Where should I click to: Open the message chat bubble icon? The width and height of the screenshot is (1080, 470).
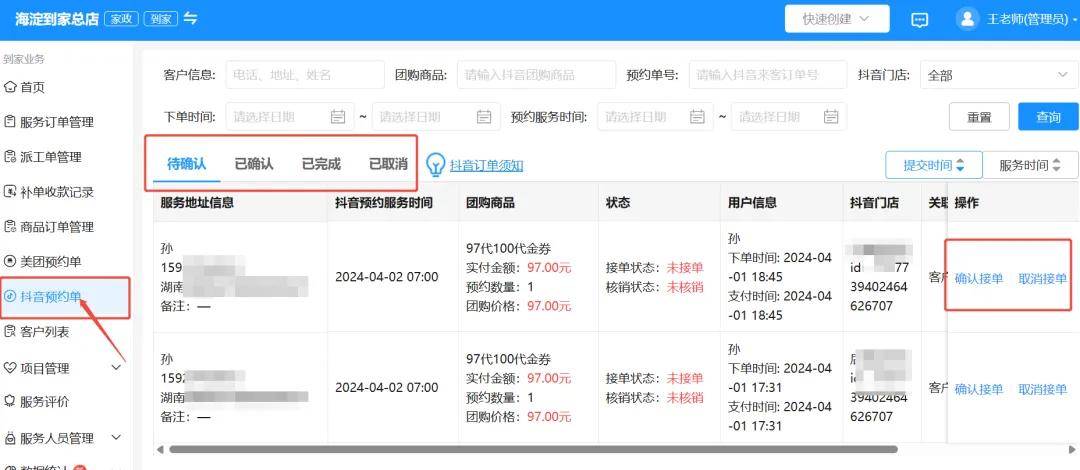920,19
